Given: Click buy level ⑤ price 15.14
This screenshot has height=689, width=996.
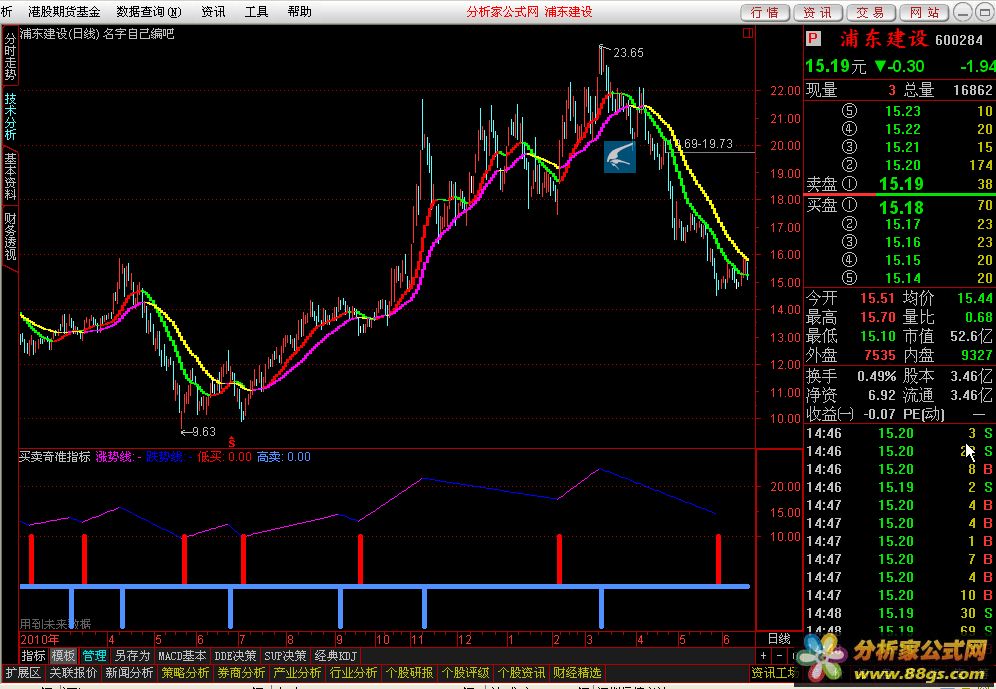Looking at the screenshot, I should [903, 278].
